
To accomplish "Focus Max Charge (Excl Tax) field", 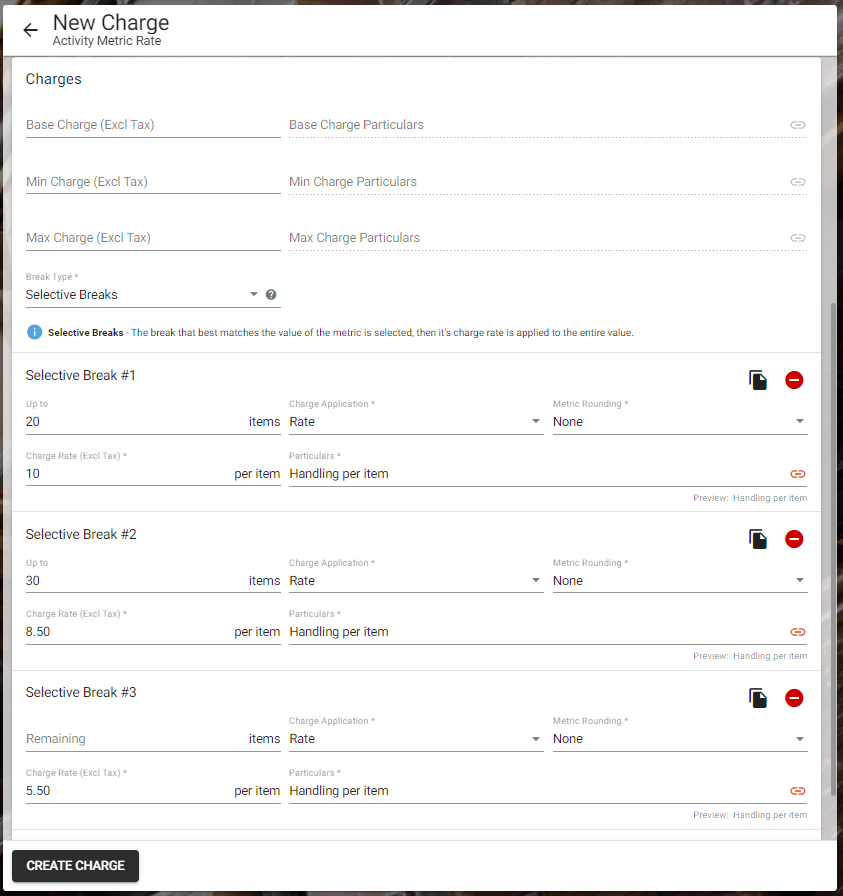I will pyautogui.click(x=153, y=238).
